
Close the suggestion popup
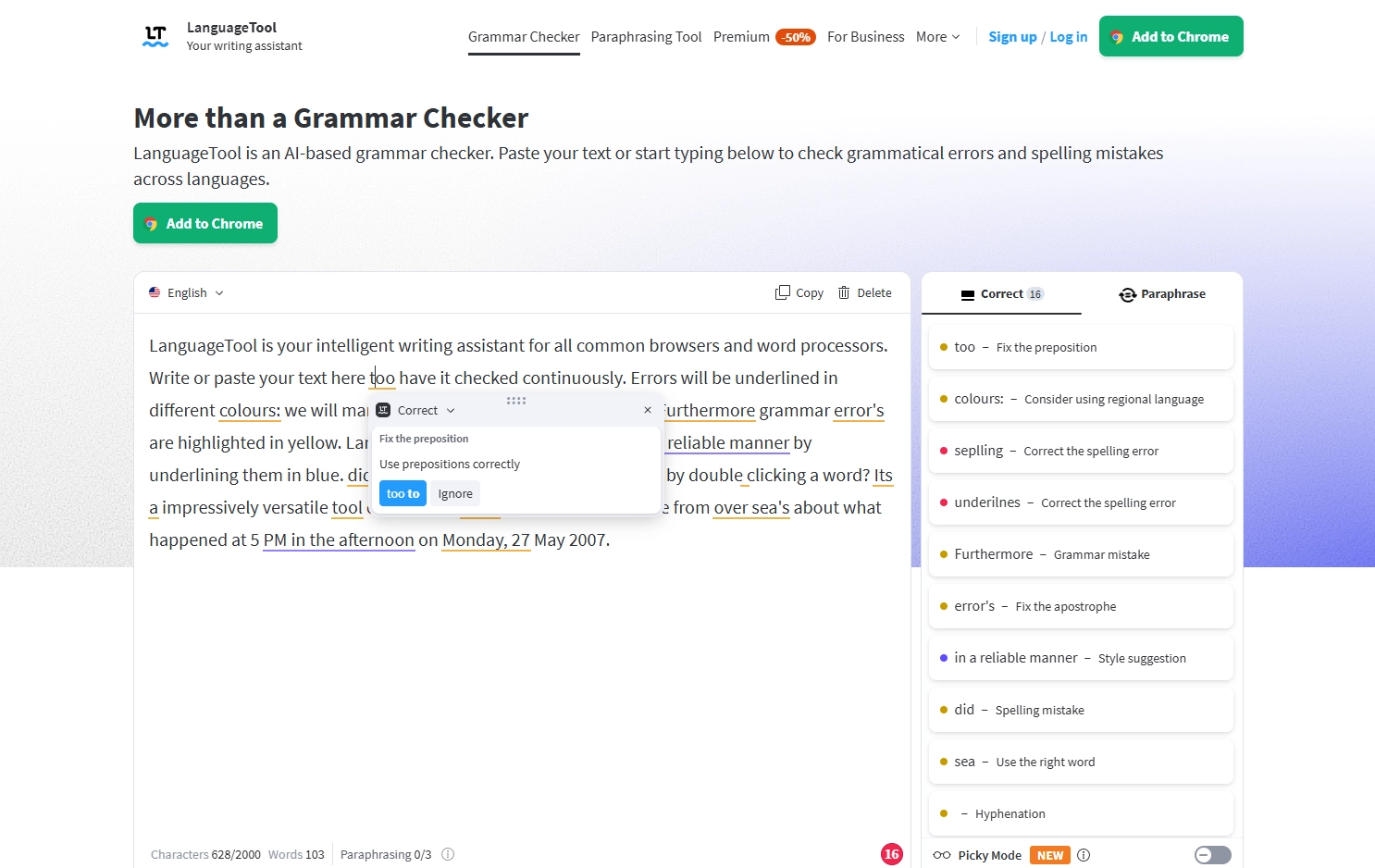pyautogui.click(x=648, y=410)
